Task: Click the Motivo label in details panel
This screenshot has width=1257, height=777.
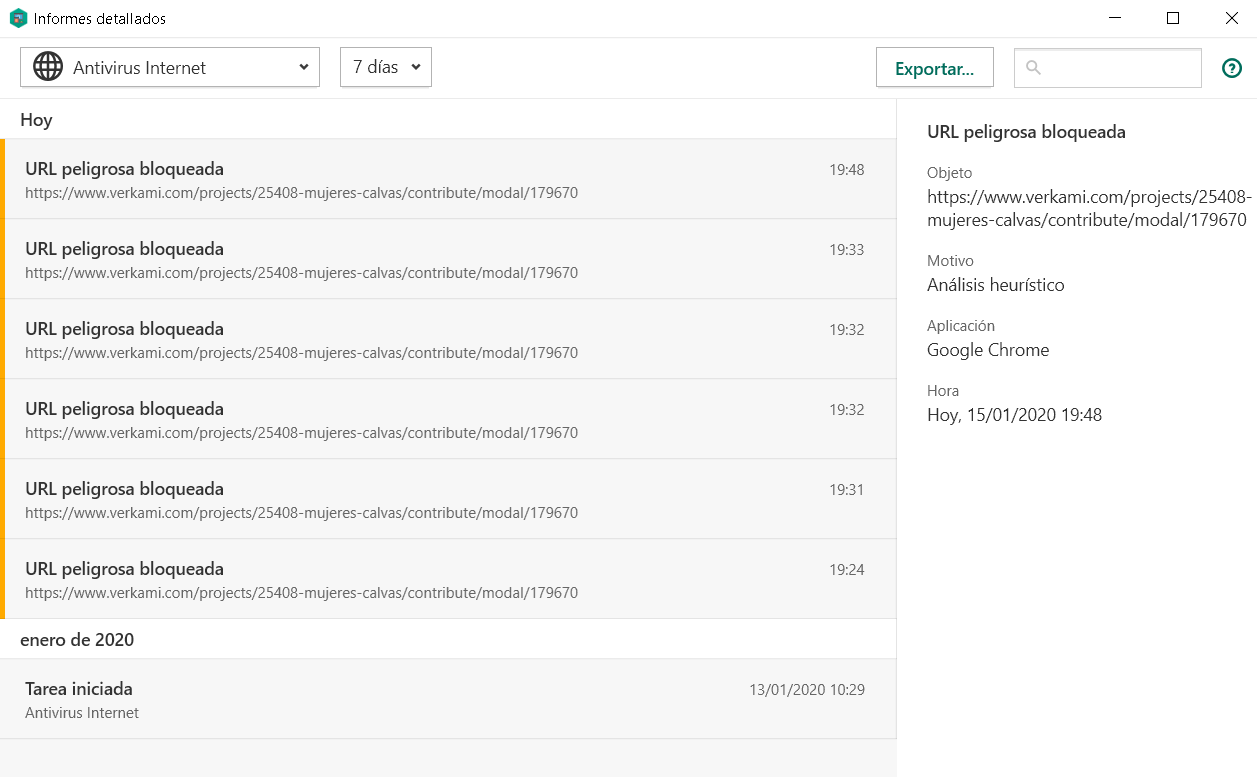Action: coord(950,261)
